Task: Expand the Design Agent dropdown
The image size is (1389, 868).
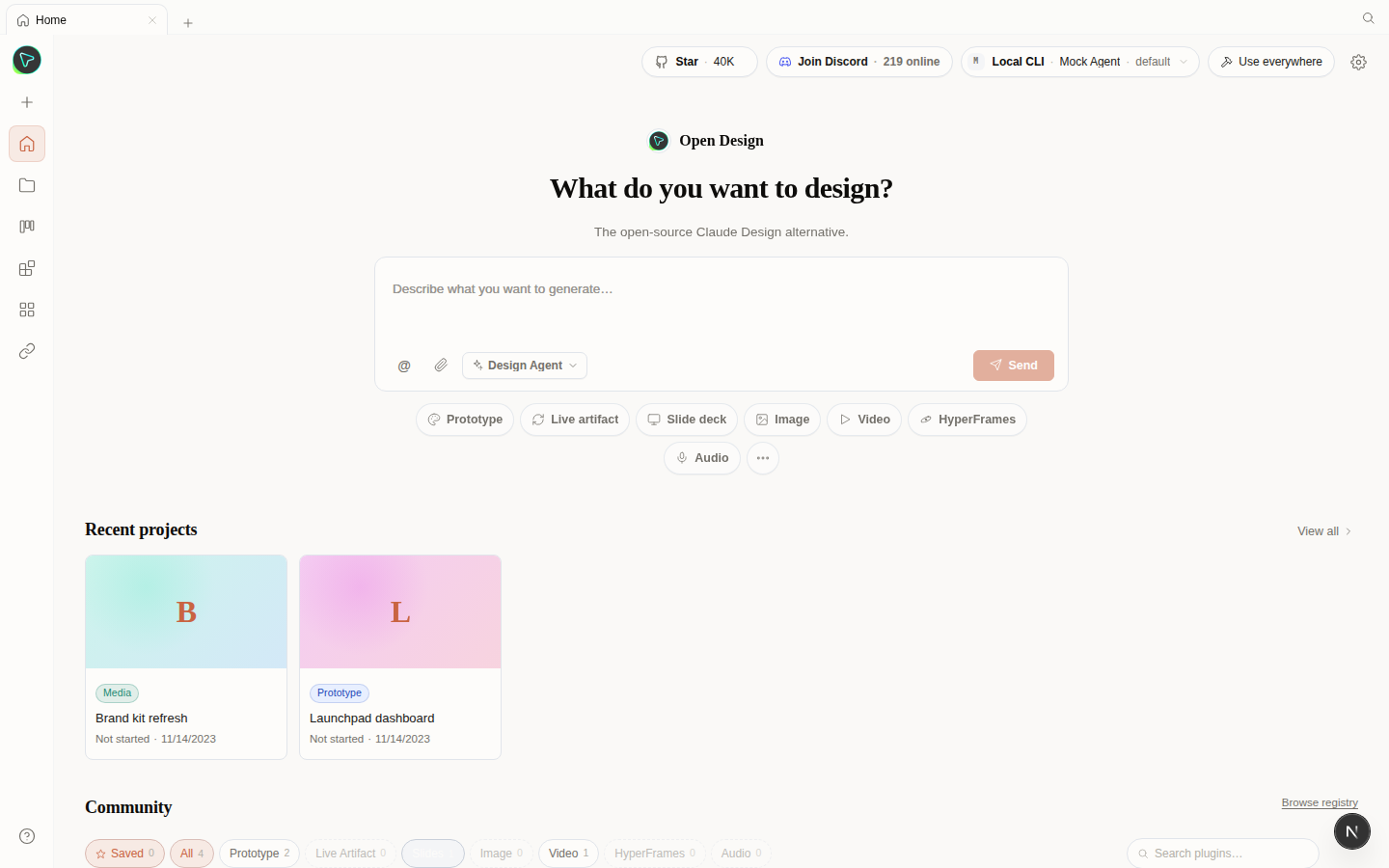Action: coord(525,366)
